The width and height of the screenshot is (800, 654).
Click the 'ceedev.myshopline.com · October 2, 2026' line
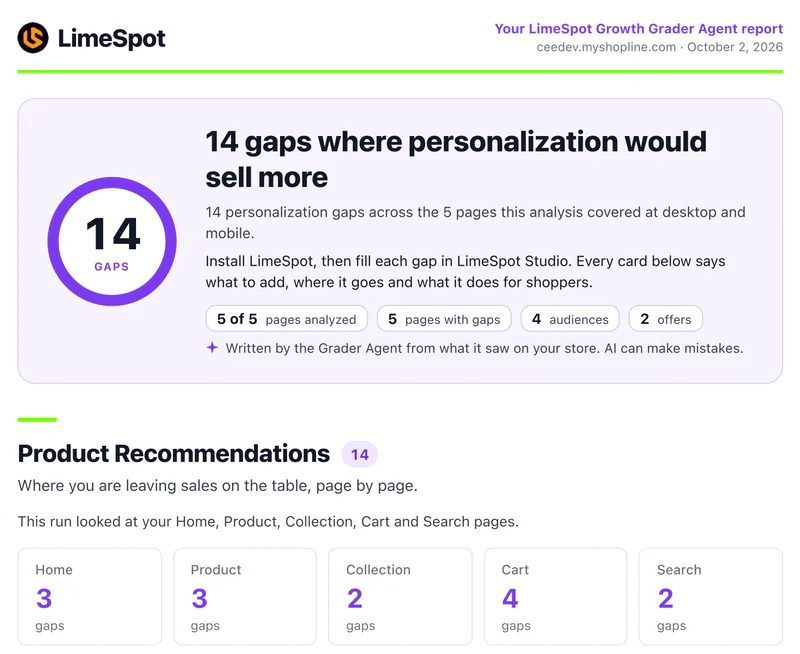(660, 47)
